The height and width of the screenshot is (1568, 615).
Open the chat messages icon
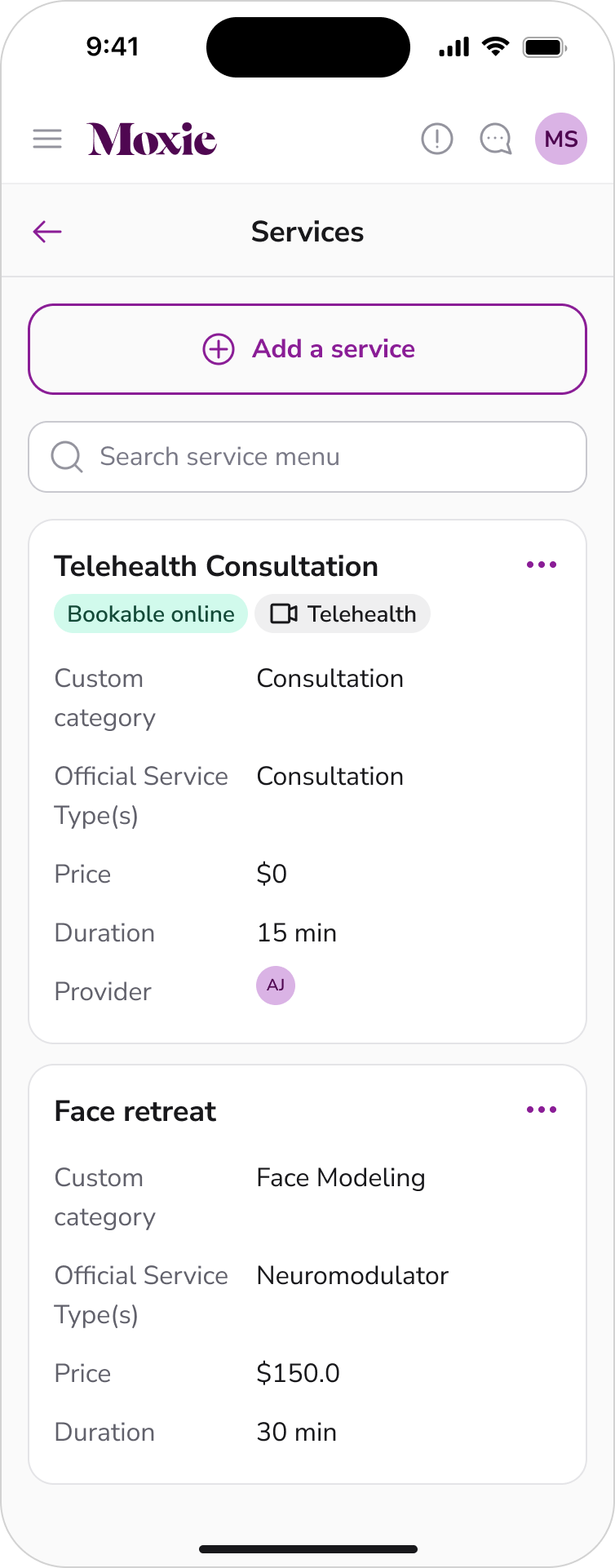tap(495, 139)
